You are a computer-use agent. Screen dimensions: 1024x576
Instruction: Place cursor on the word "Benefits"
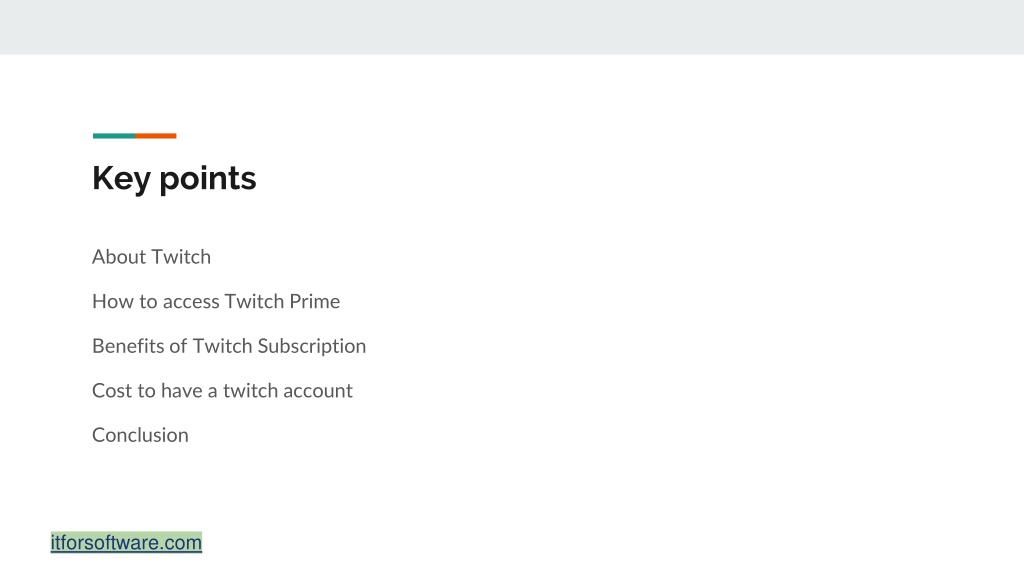(x=128, y=346)
